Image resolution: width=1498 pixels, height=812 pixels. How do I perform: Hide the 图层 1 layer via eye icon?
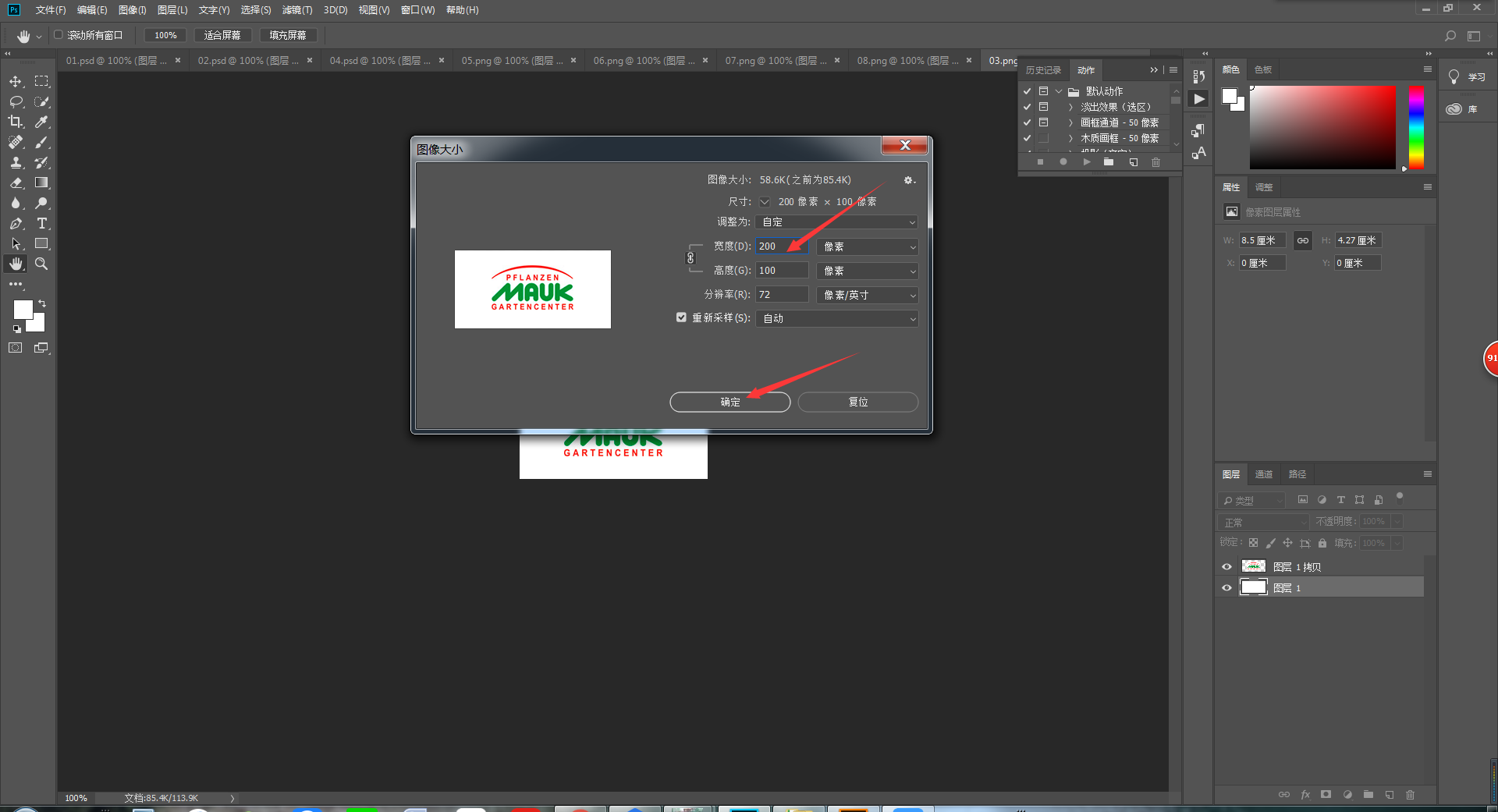coord(1226,588)
